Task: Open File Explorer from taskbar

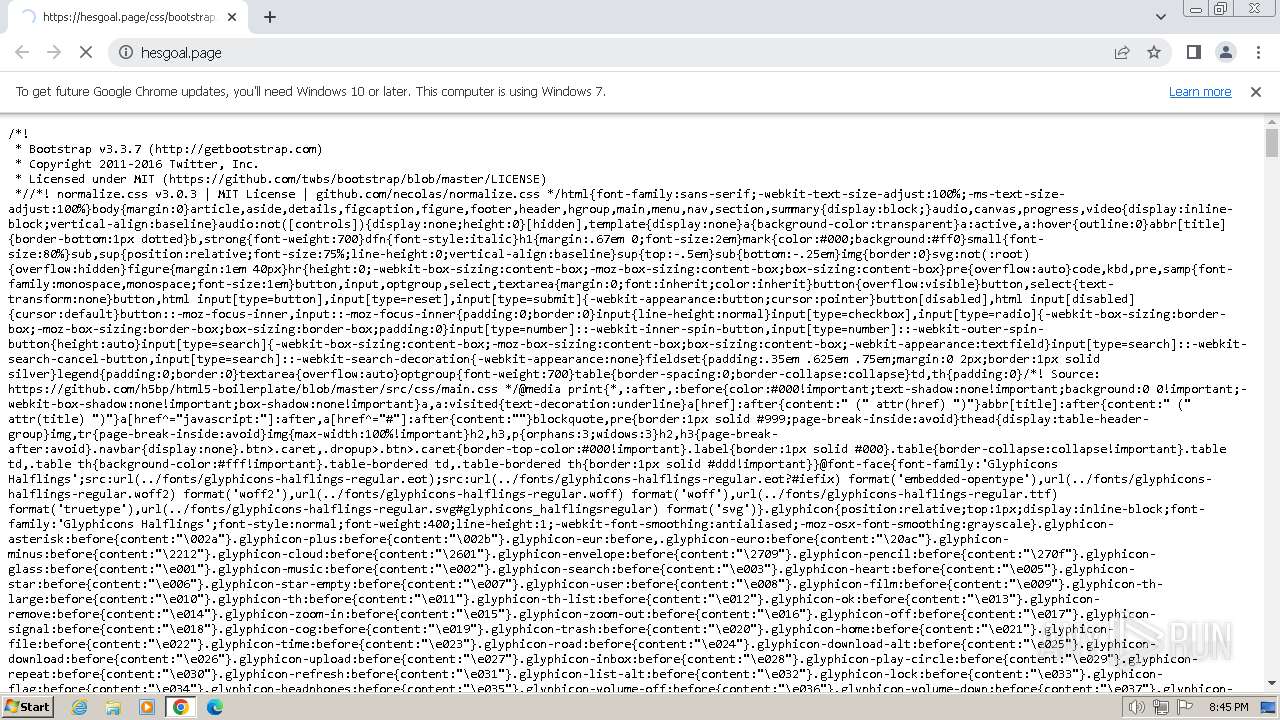Action: [113, 707]
